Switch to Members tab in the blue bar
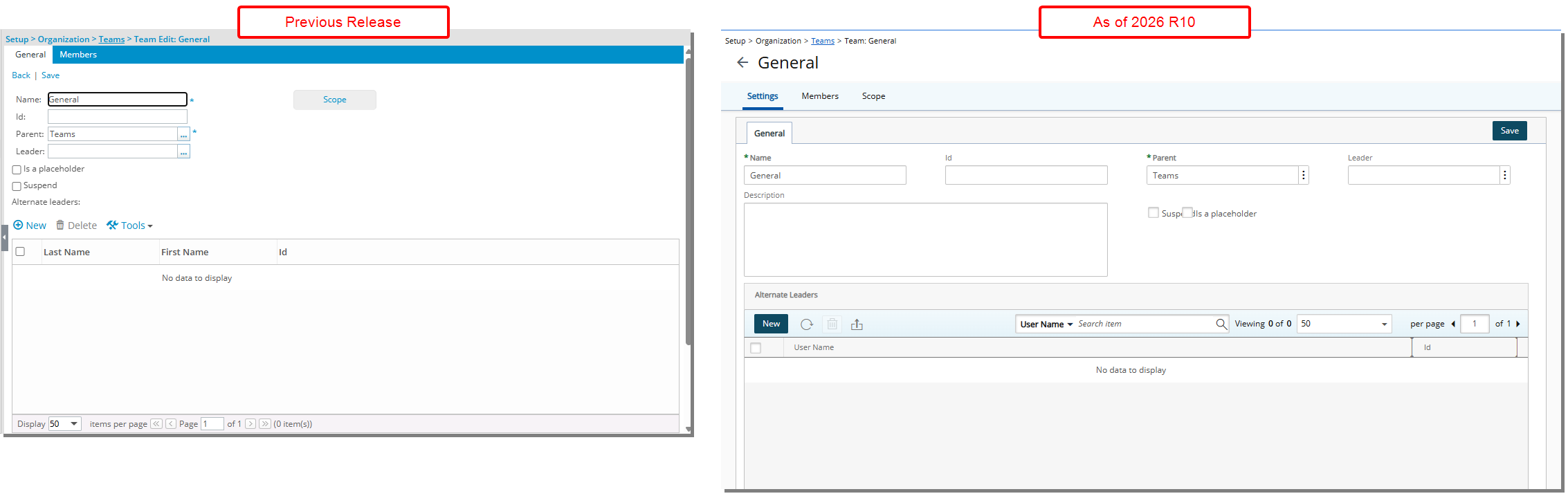The image size is (1568, 496). click(x=78, y=55)
